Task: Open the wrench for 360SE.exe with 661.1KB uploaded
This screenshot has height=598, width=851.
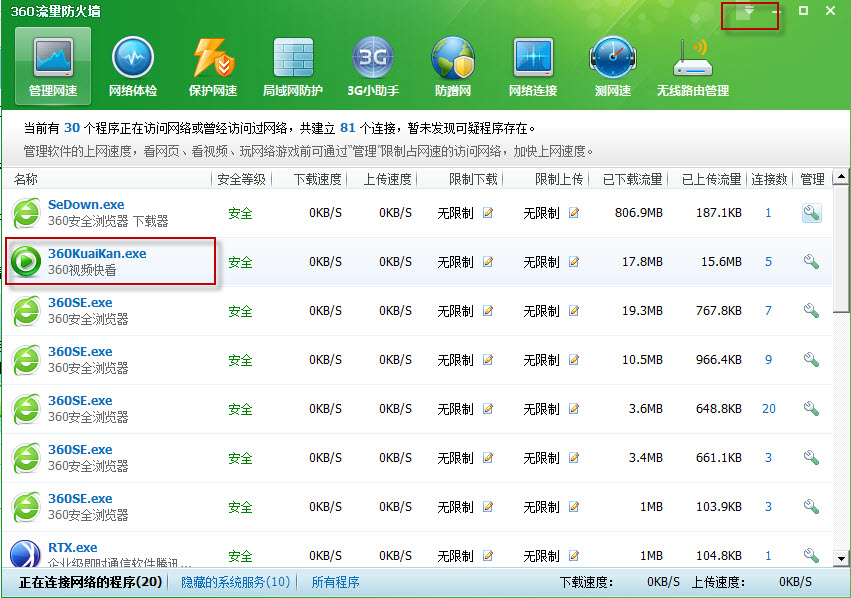Action: point(811,457)
